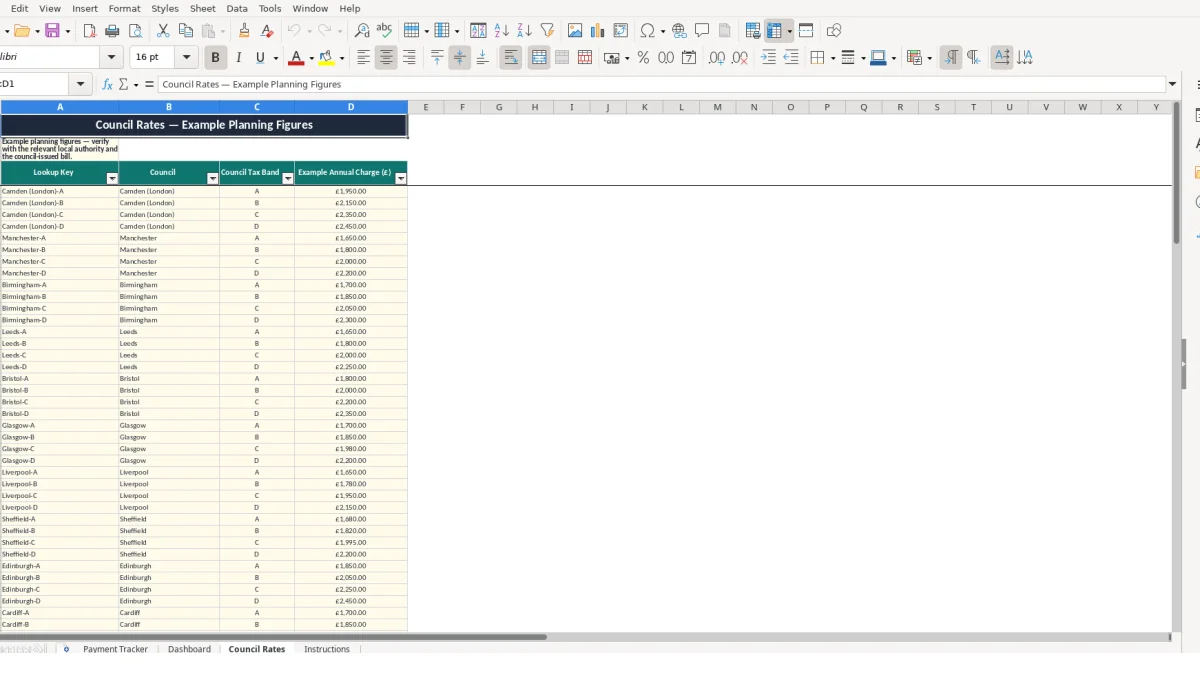Screen dimensions: 1200x675
Task: Open the font size dropdown
Action: (186, 58)
